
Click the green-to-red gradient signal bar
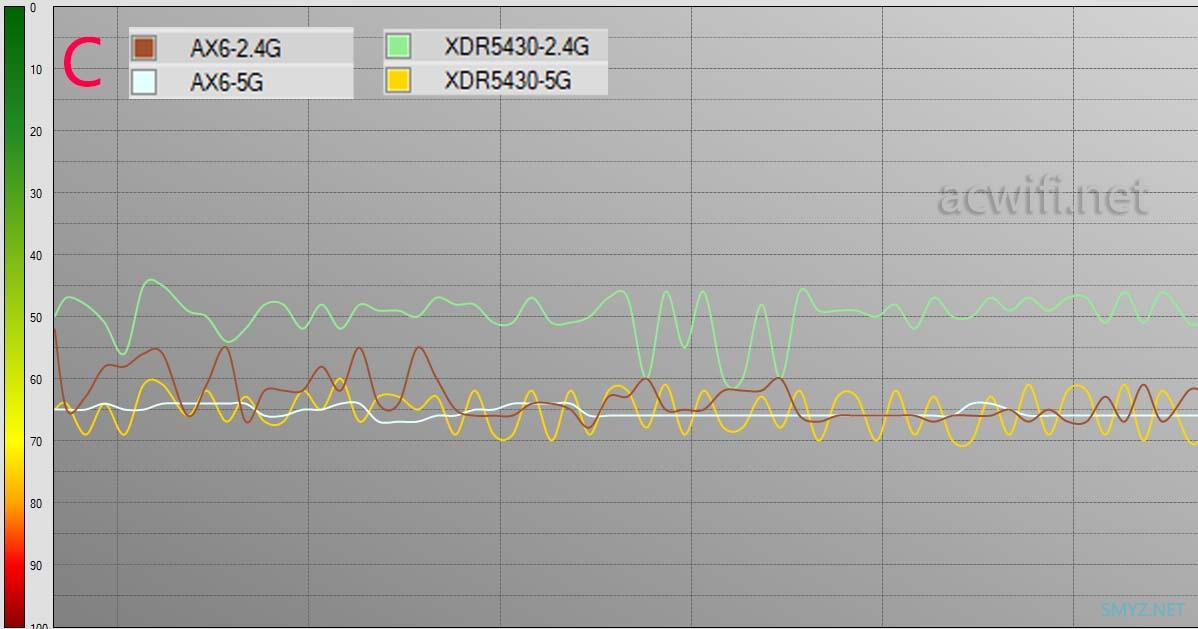(15, 317)
